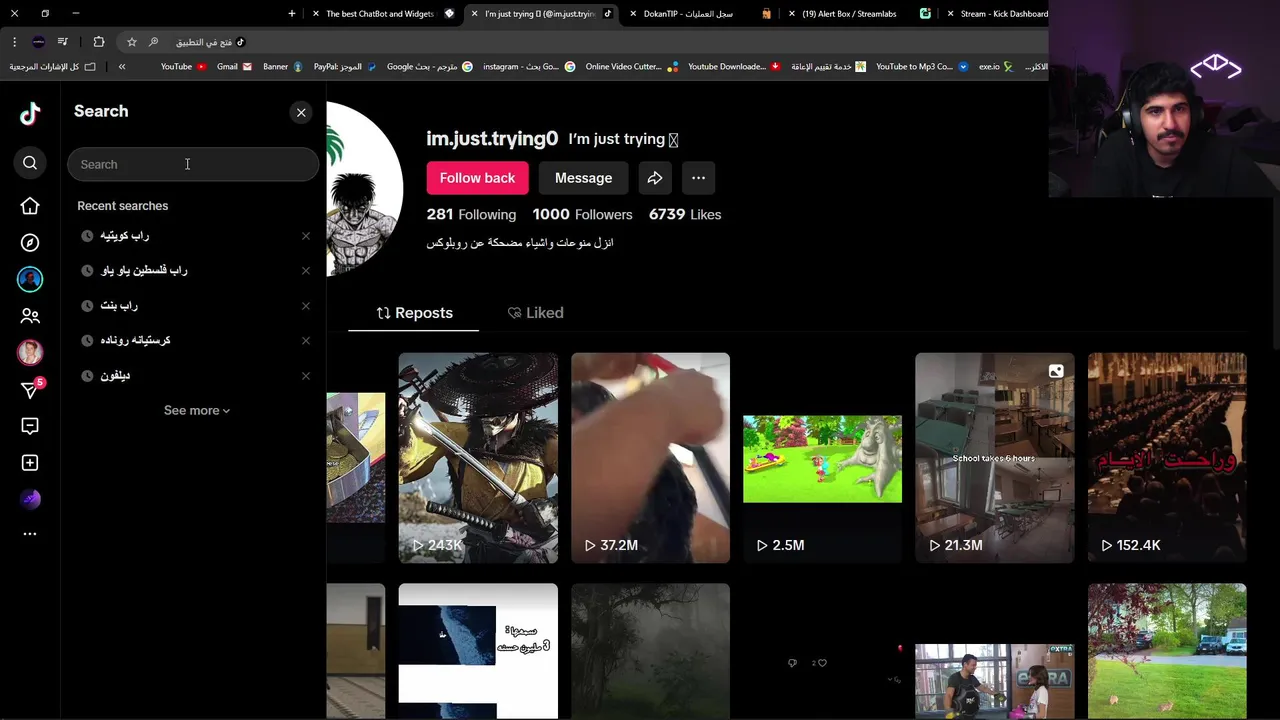Select recent search "كرستيانه روناده"

click(135, 340)
